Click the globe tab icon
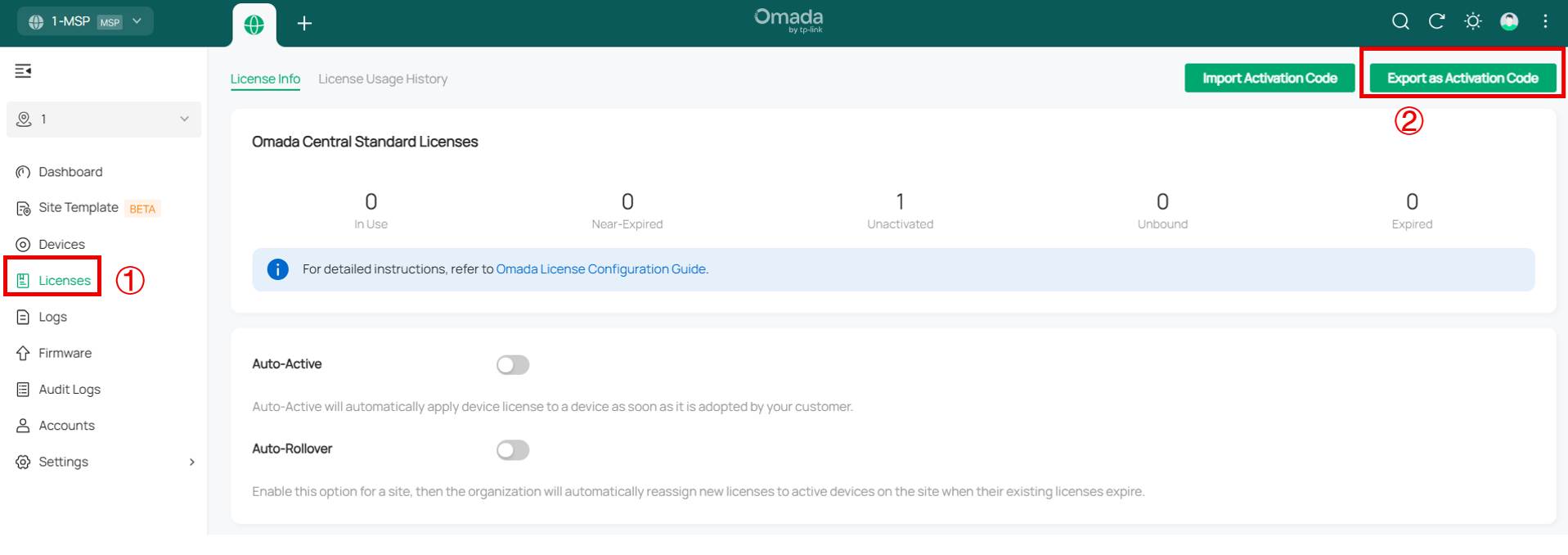The height and width of the screenshot is (555, 1568). click(254, 25)
